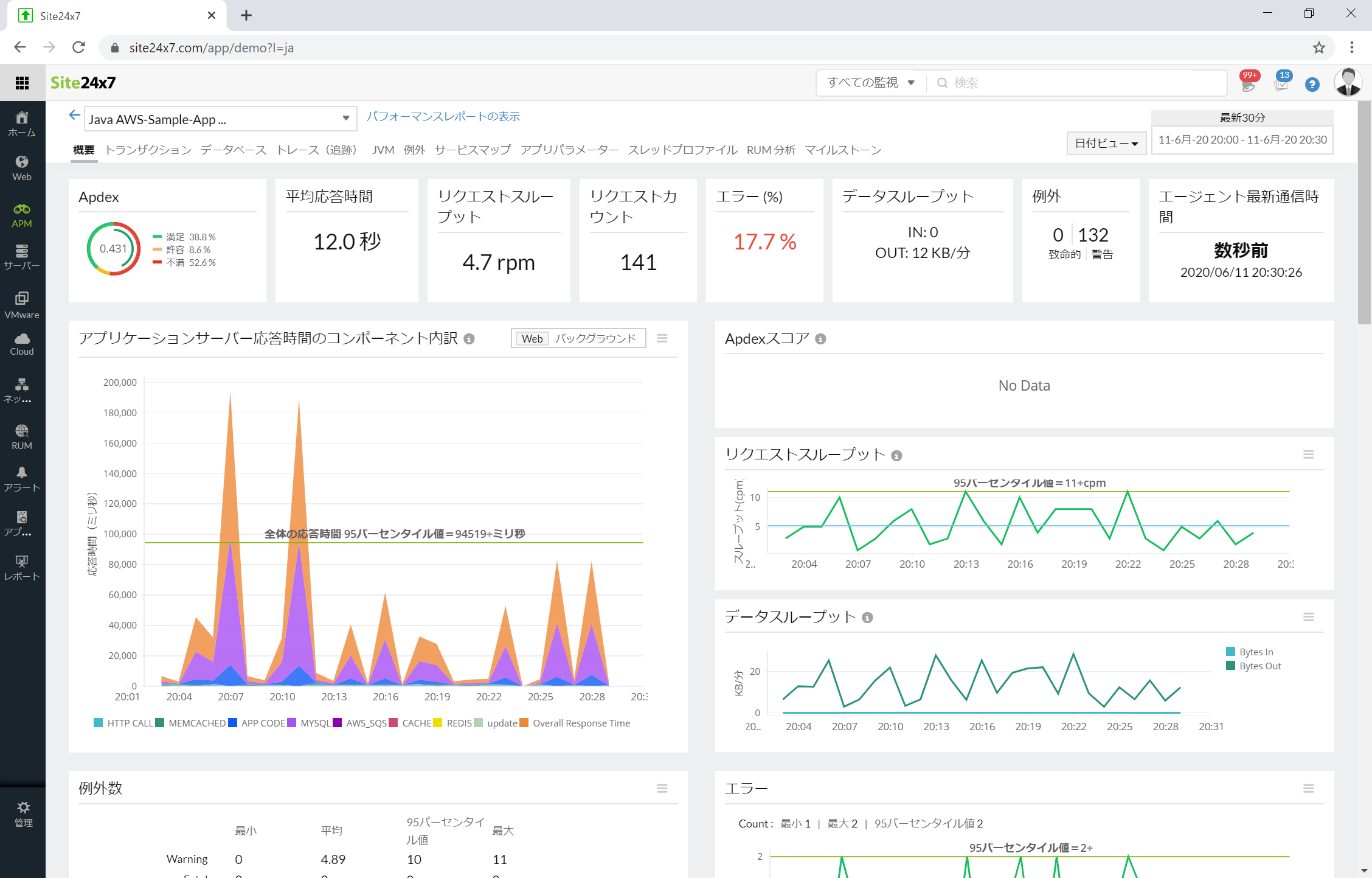The image size is (1372, 878).
Task: Open the help question mark icon
Action: click(1312, 85)
